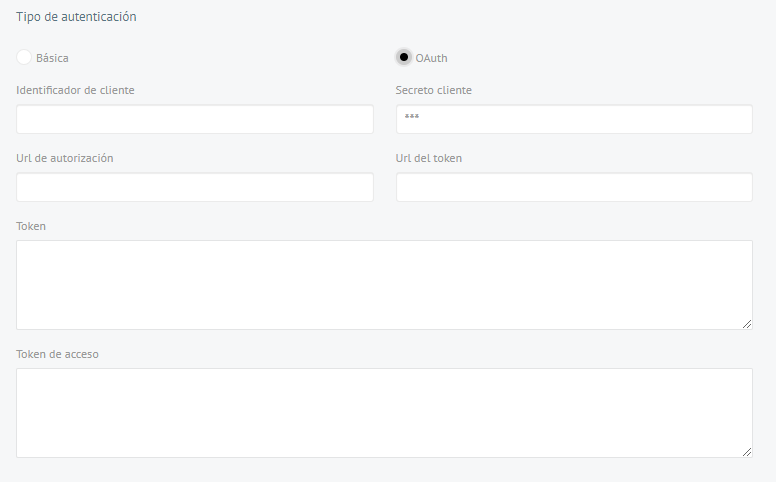
Task: Focus the Identificador de cliente input field
Action: point(195,119)
